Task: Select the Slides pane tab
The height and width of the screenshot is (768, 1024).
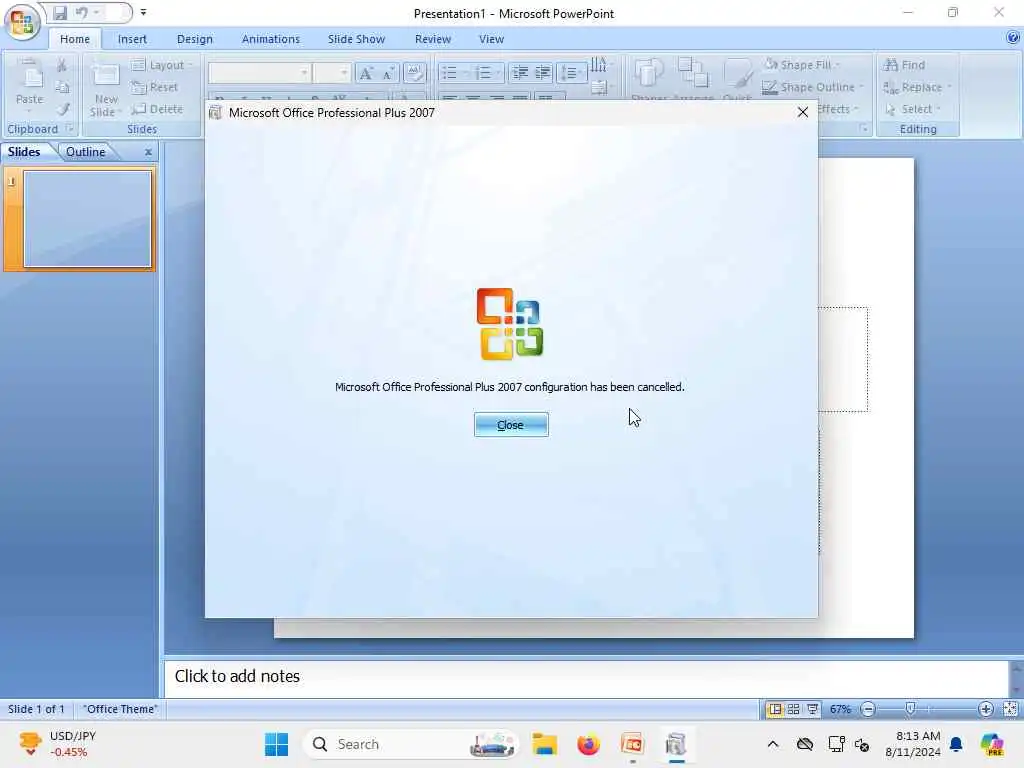Action: point(24,152)
